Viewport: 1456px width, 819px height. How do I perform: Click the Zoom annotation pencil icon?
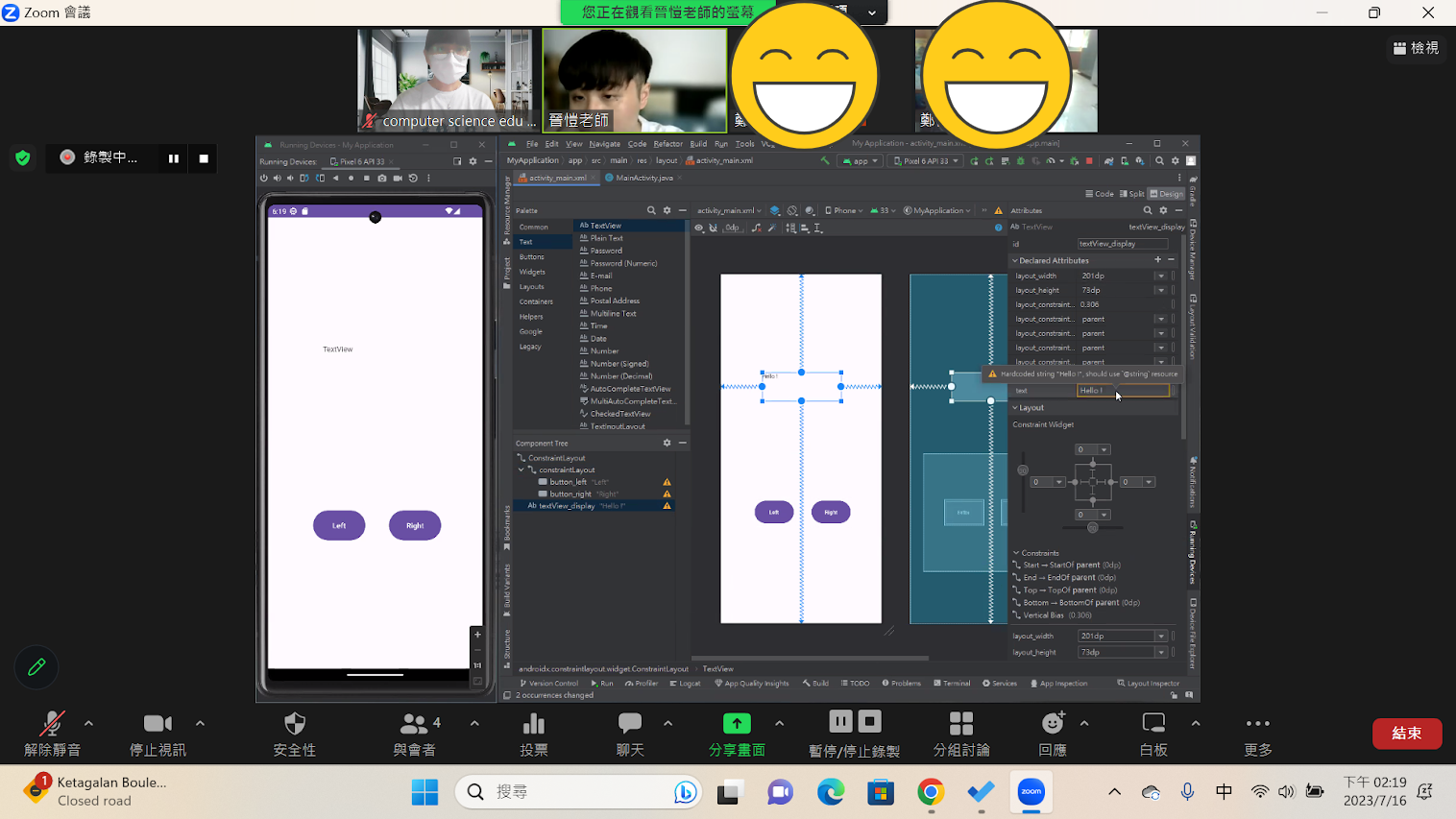pos(36,667)
